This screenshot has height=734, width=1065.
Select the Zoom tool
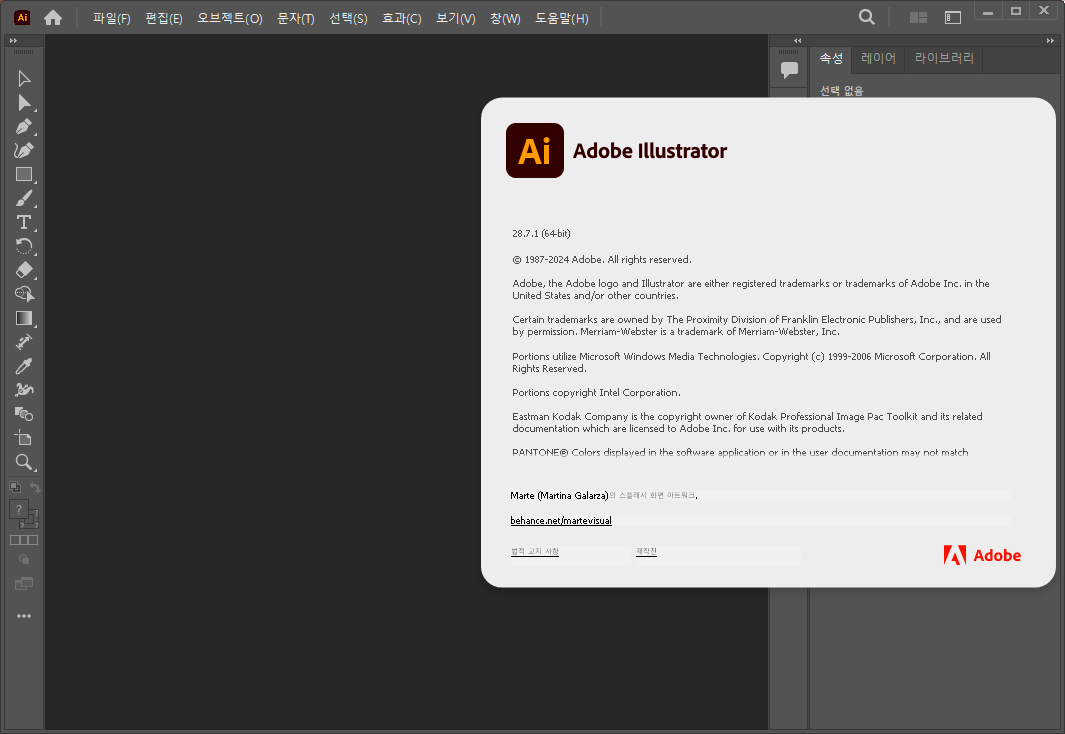coord(24,462)
